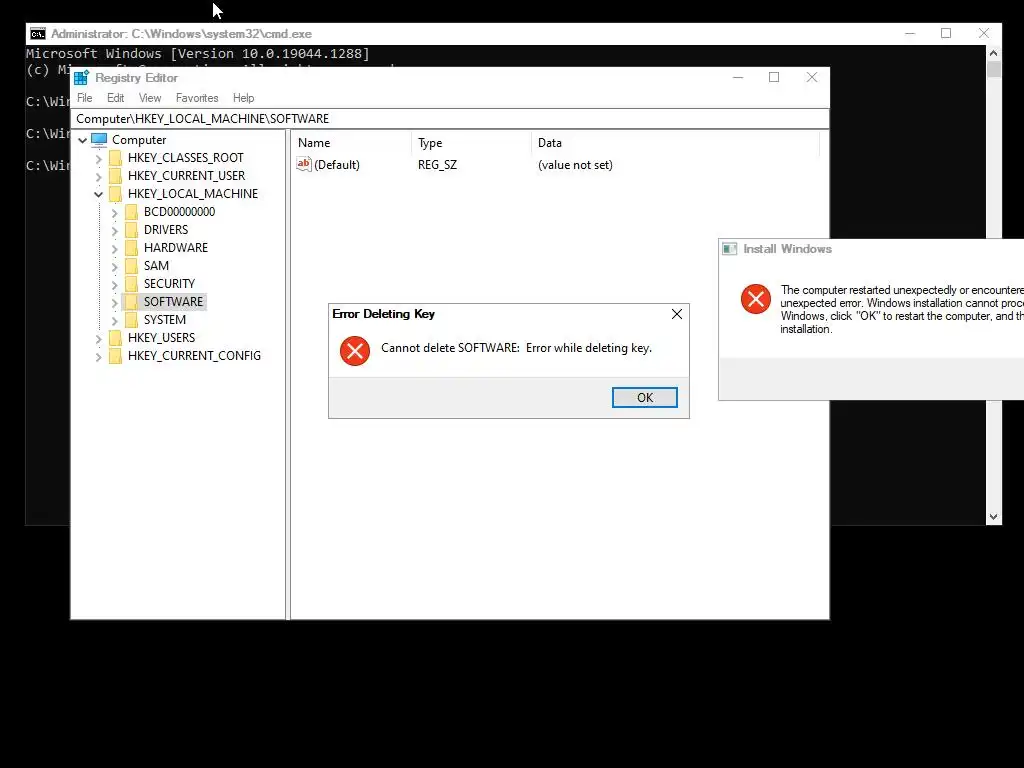1024x768 pixels.
Task: Expand HKEY_USERS chevron
Action: point(99,338)
